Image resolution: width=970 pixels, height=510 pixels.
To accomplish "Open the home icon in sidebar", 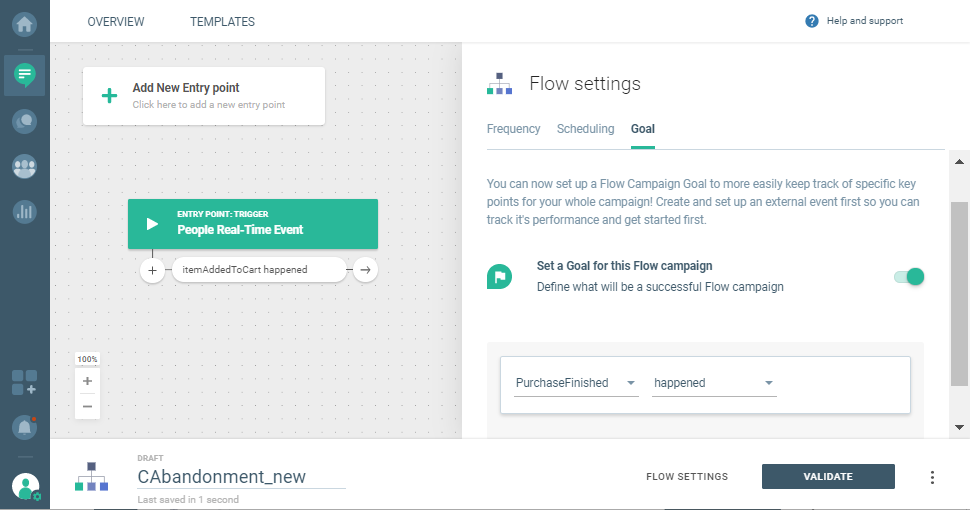I will [24, 21].
